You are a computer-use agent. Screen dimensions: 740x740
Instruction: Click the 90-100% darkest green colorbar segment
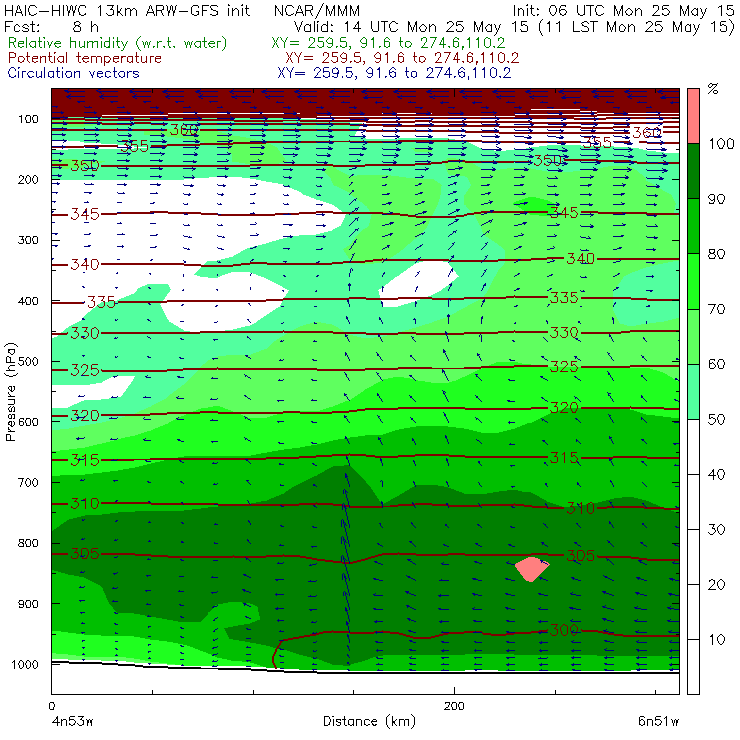693,171
